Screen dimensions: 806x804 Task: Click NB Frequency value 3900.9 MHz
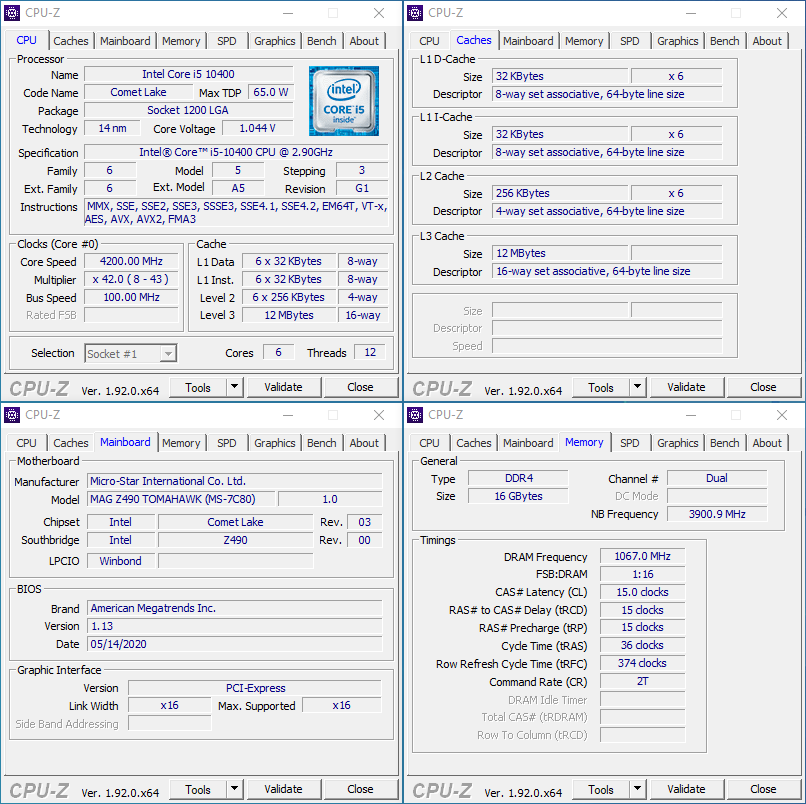click(717, 514)
